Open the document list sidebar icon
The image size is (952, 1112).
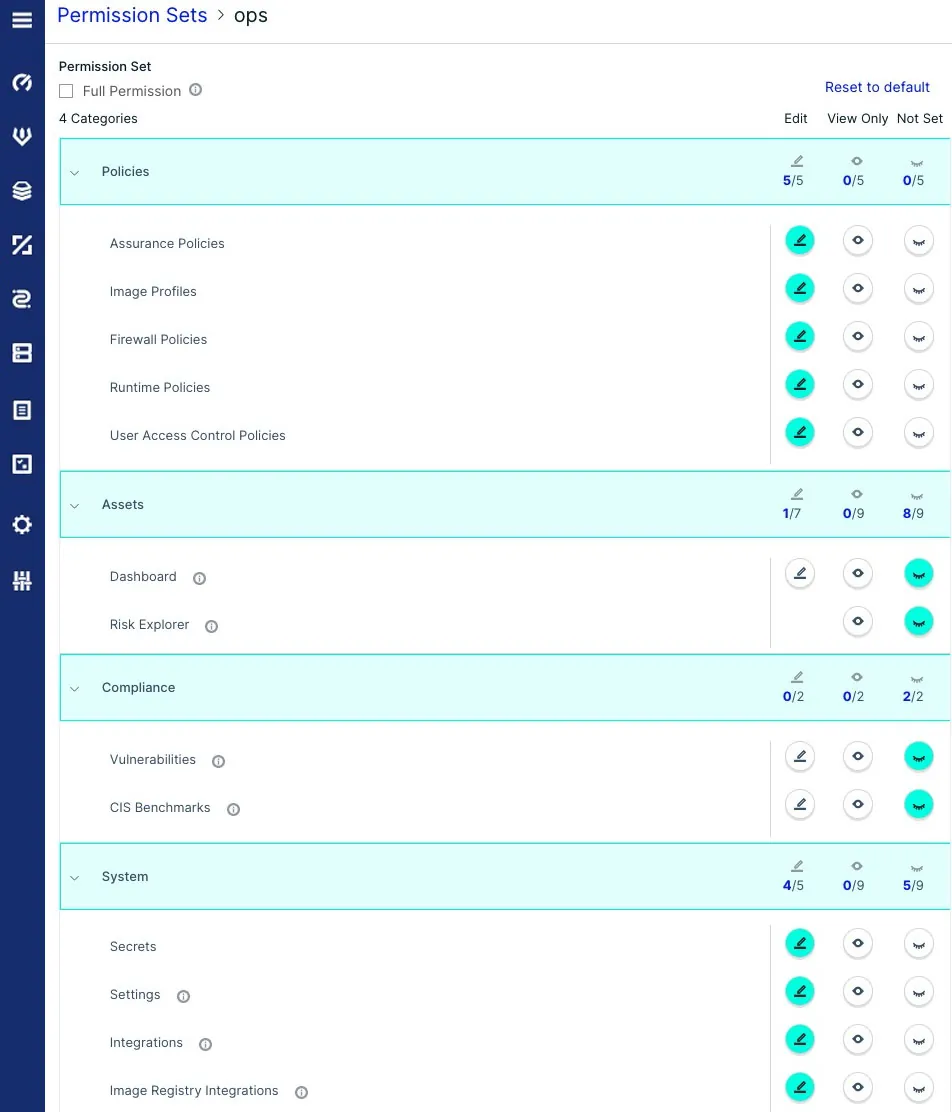coord(22,410)
